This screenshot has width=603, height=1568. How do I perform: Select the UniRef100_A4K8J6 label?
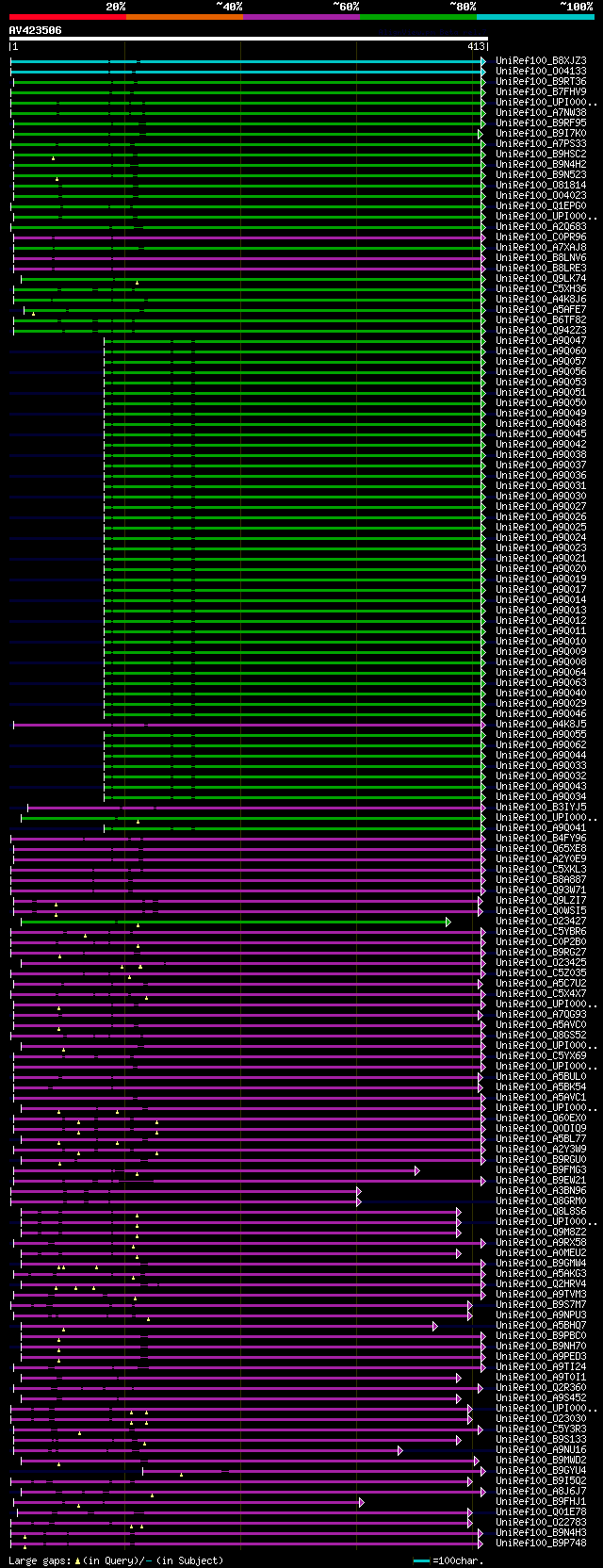pos(541,299)
